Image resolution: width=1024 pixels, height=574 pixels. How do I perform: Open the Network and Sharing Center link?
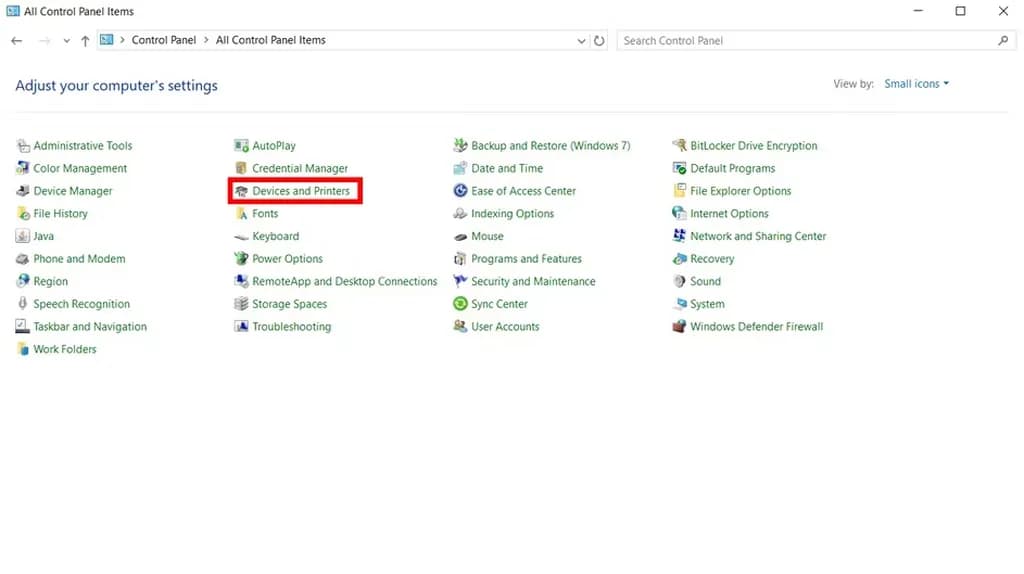(758, 237)
